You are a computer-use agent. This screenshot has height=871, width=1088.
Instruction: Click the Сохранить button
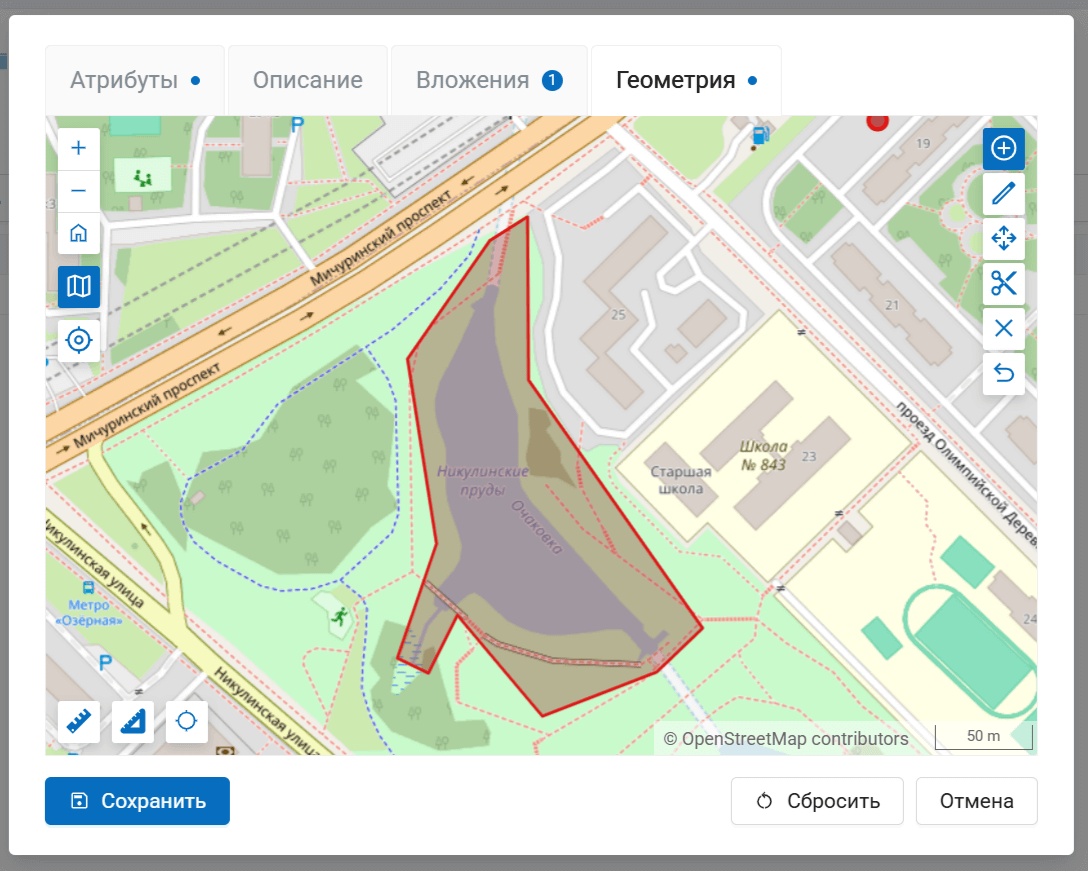pyautogui.click(x=137, y=801)
